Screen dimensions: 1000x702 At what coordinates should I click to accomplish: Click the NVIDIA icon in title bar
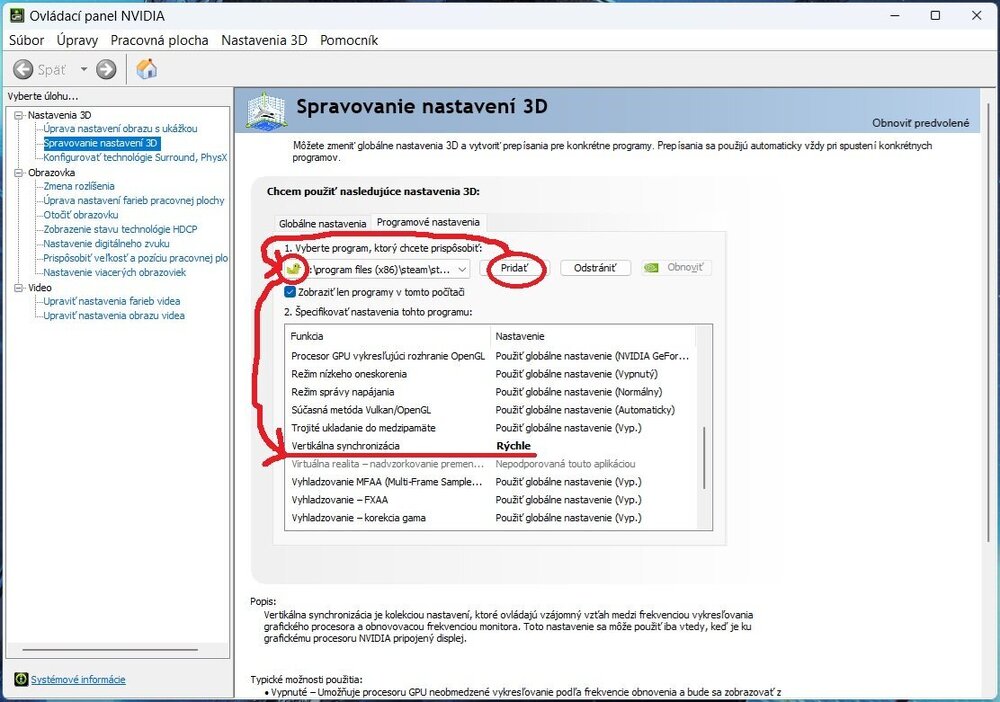pyautogui.click(x=15, y=16)
